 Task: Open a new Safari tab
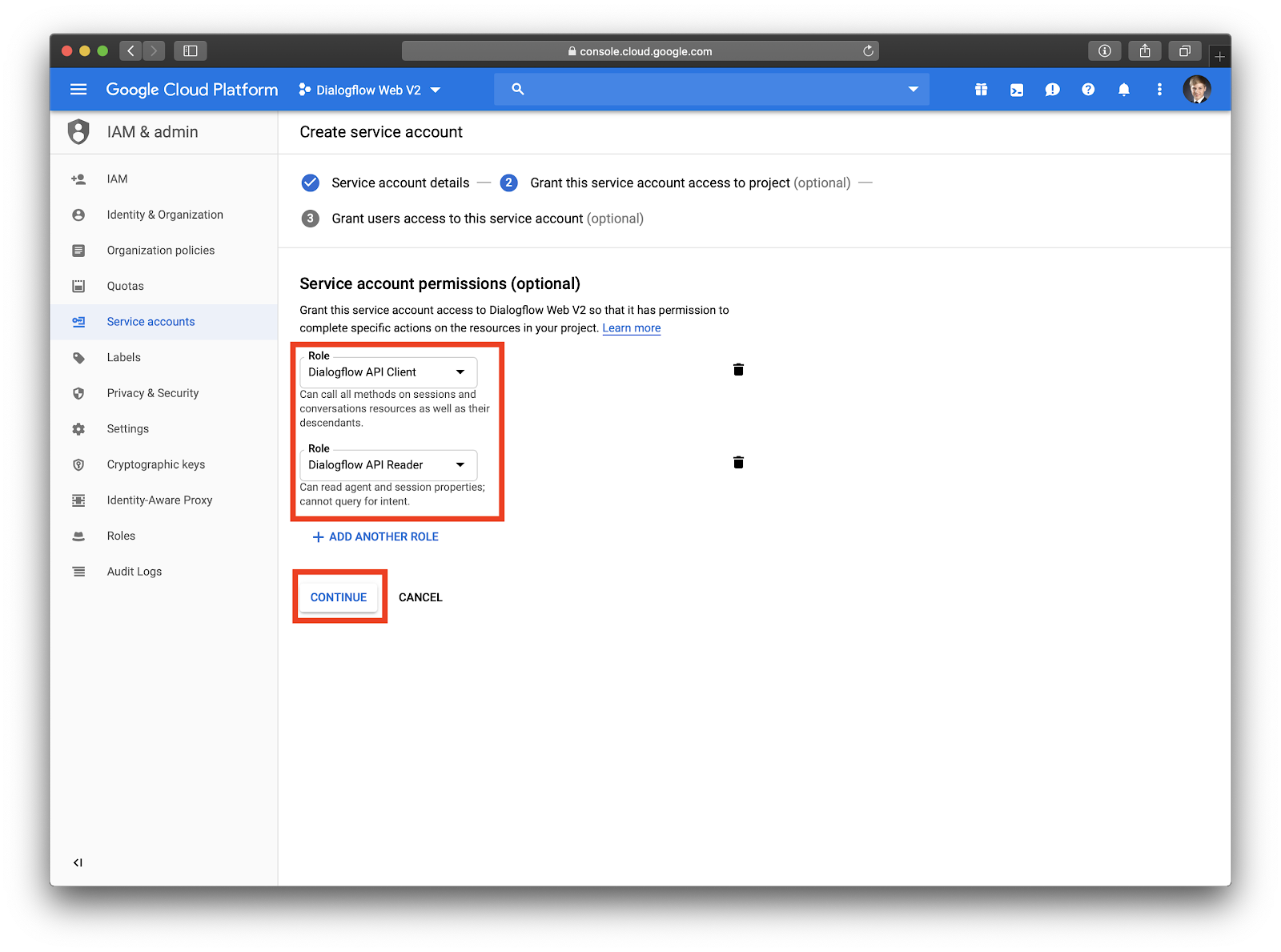(x=1219, y=56)
